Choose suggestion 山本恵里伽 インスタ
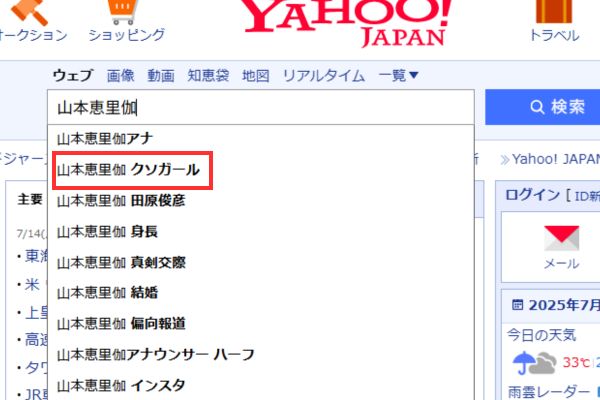Image resolution: width=600 pixels, height=400 pixels. 261,385
